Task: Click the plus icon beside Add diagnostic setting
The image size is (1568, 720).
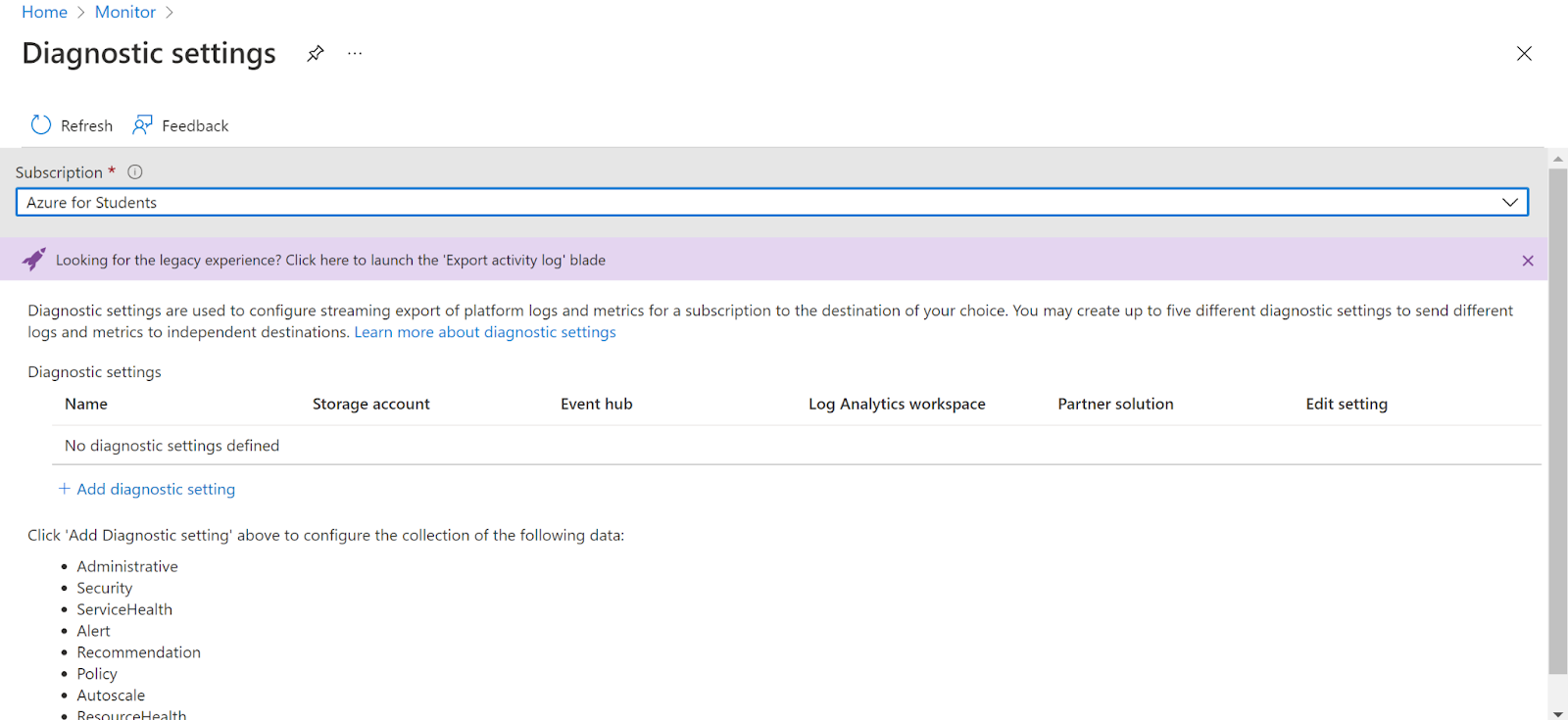Action: [x=65, y=489]
